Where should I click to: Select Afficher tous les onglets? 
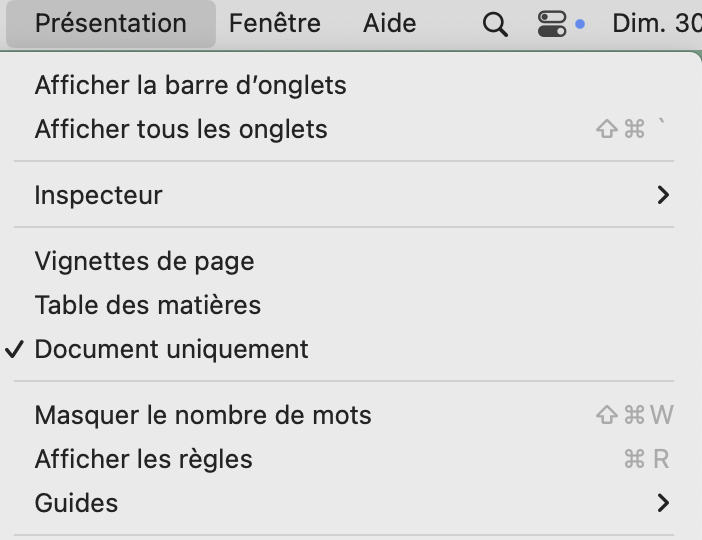coord(181,129)
